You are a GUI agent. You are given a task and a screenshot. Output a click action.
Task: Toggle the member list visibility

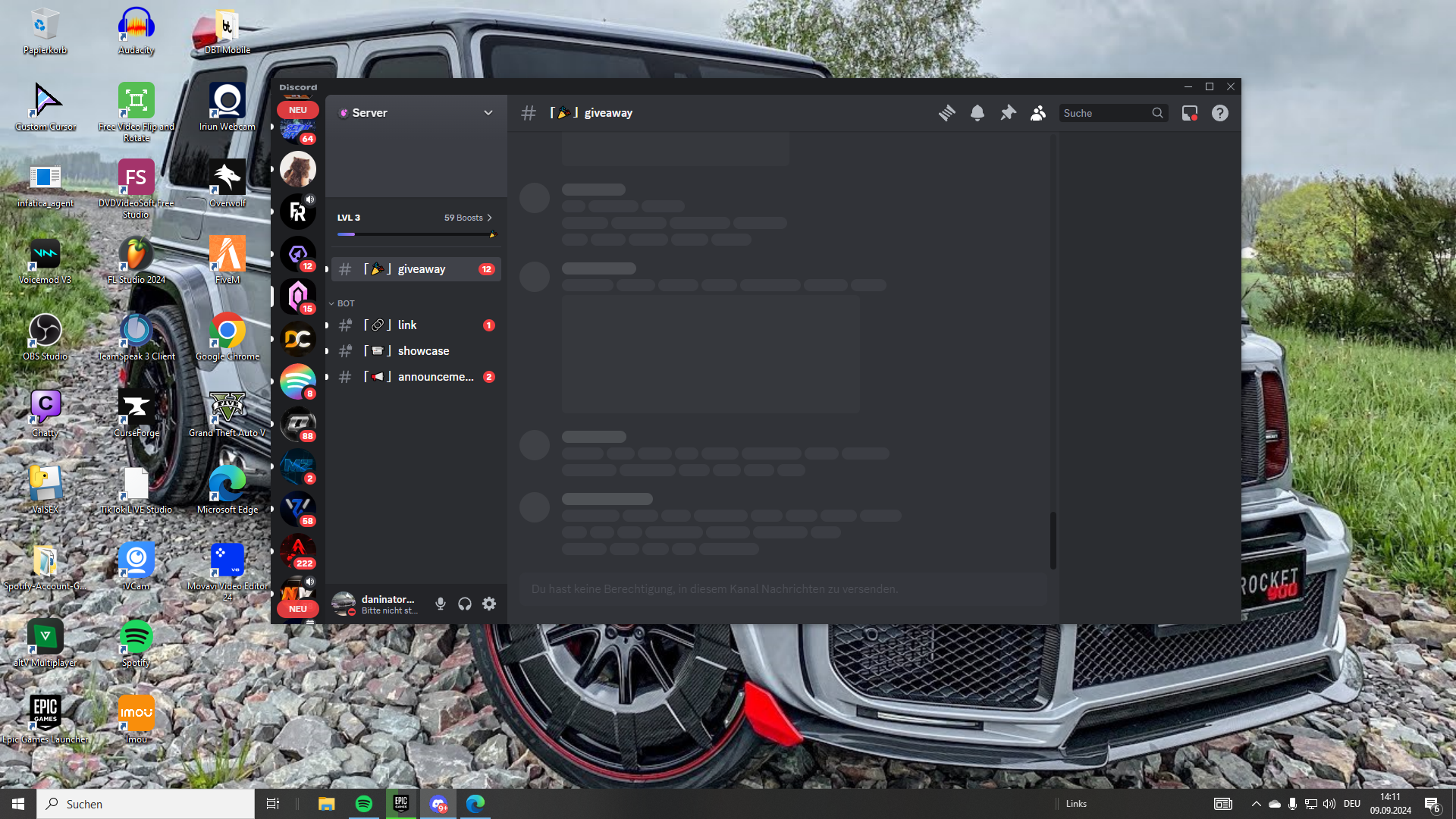tap(1038, 113)
